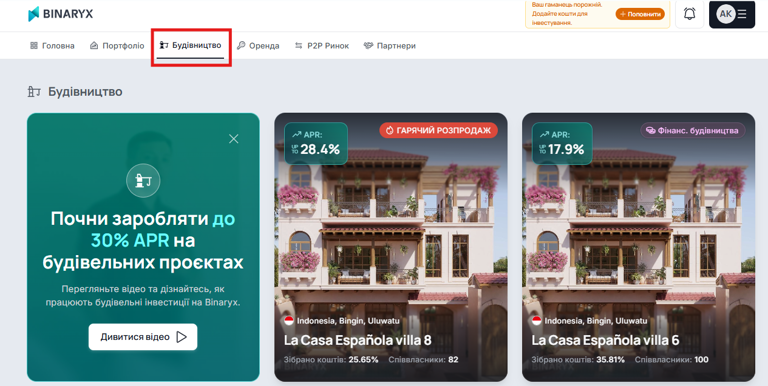Open La Casa Española villa 8 card

tap(391, 247)
